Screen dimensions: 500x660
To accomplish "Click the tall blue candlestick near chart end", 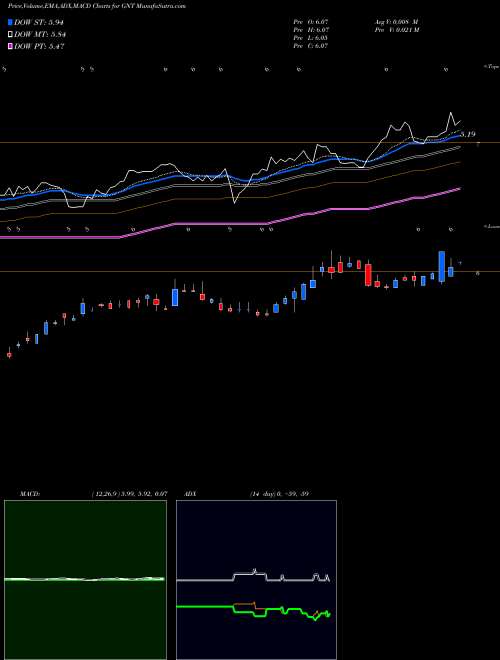I will tap(441, 266).
